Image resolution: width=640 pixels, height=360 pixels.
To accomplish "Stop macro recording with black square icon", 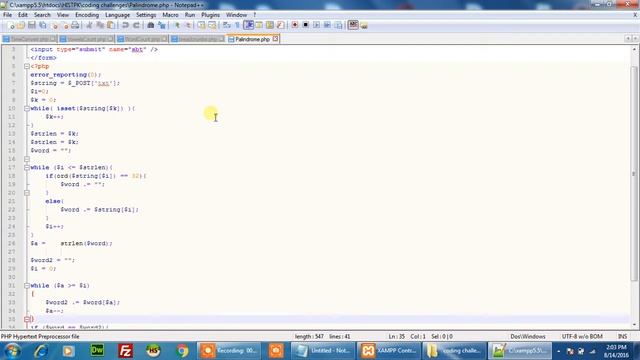I will point(305,25).
